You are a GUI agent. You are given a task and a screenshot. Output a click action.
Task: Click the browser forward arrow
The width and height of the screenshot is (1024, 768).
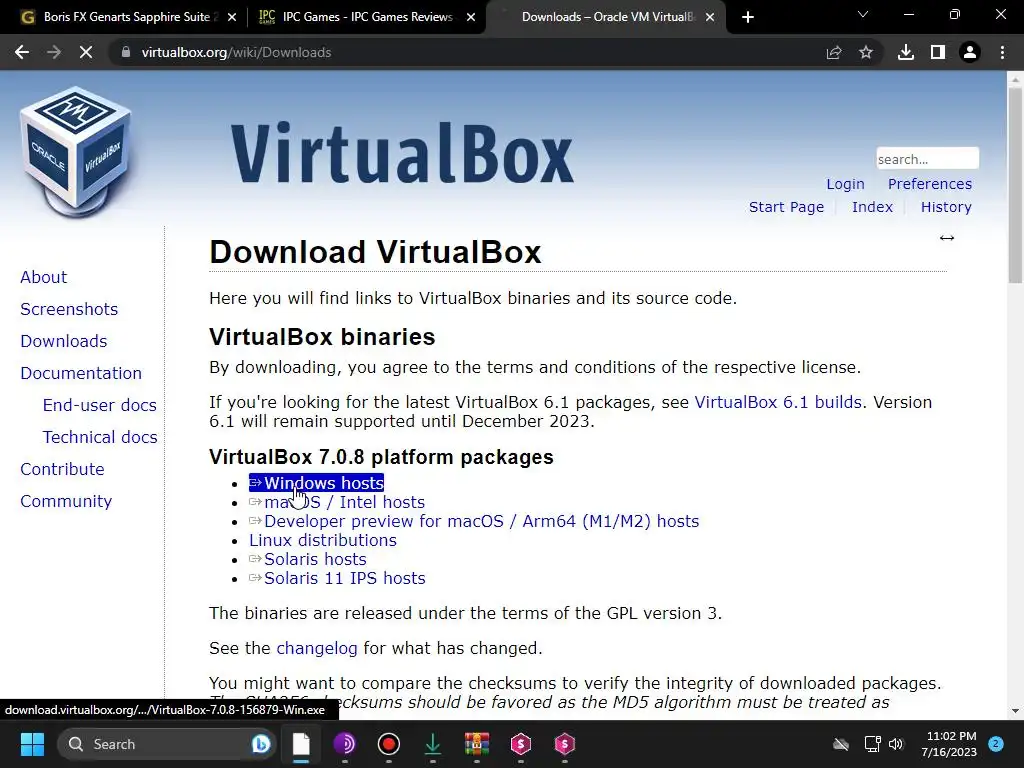coord(54,52)
